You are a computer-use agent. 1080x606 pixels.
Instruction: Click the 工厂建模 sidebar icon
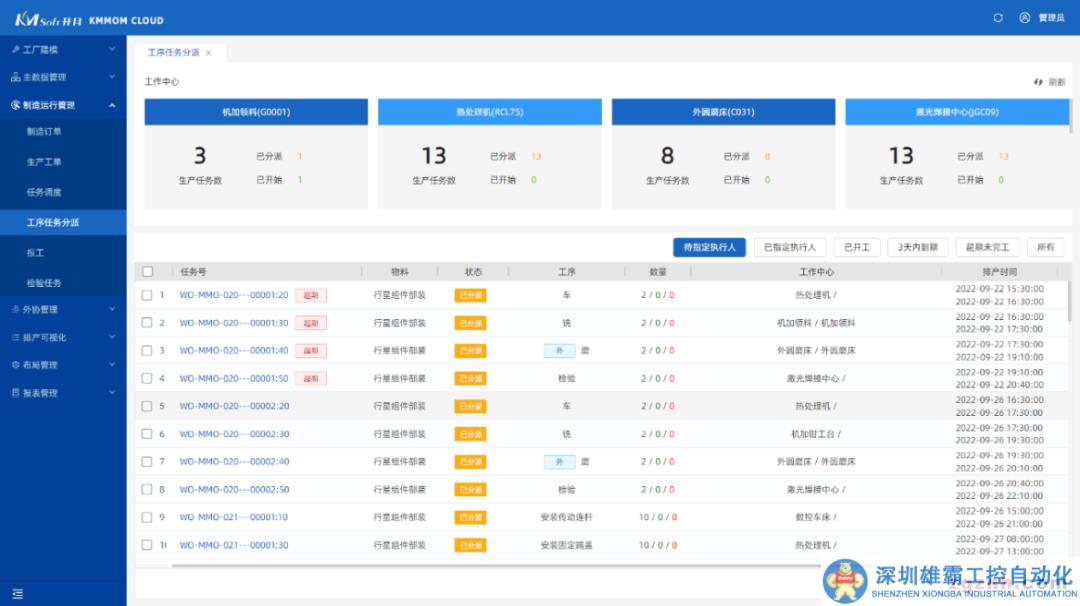15,49
